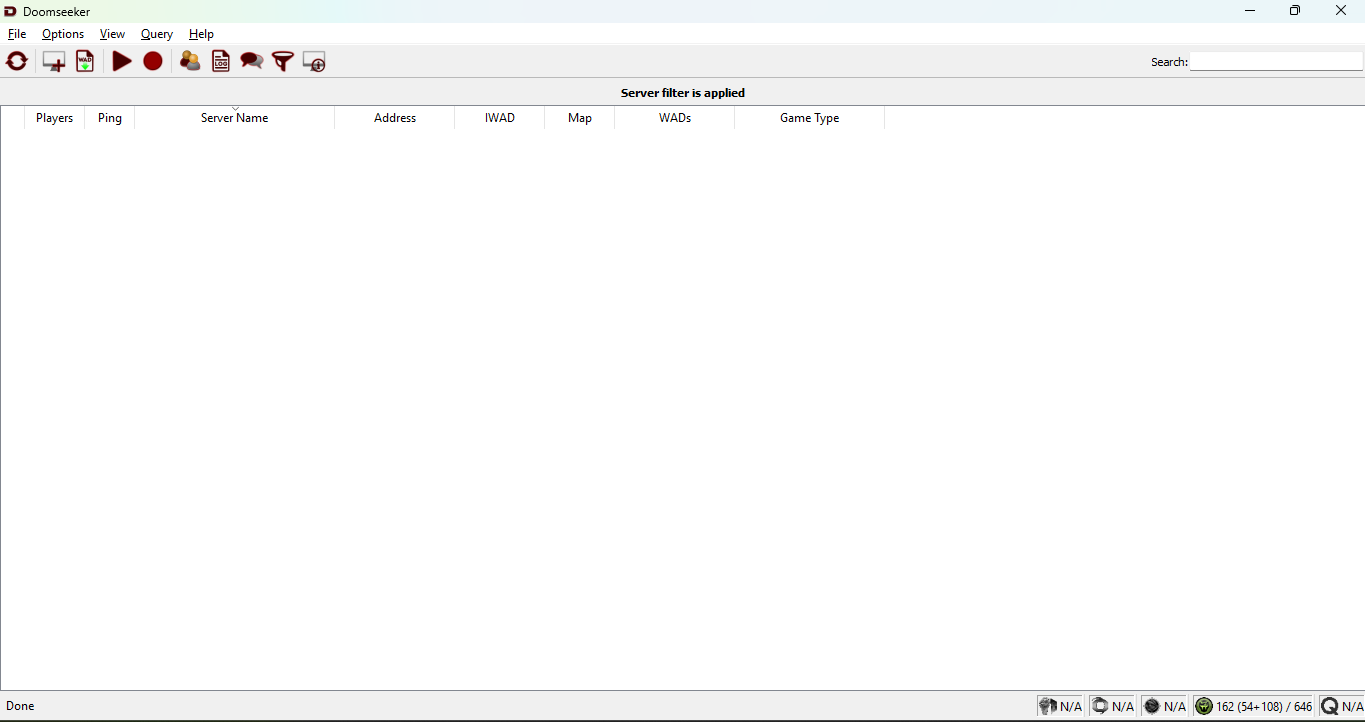Screen dimensions: 1365x722
Task: Click the Zandronum 162 (54+108) / 646 status indicator
Action: [1254, 706]
